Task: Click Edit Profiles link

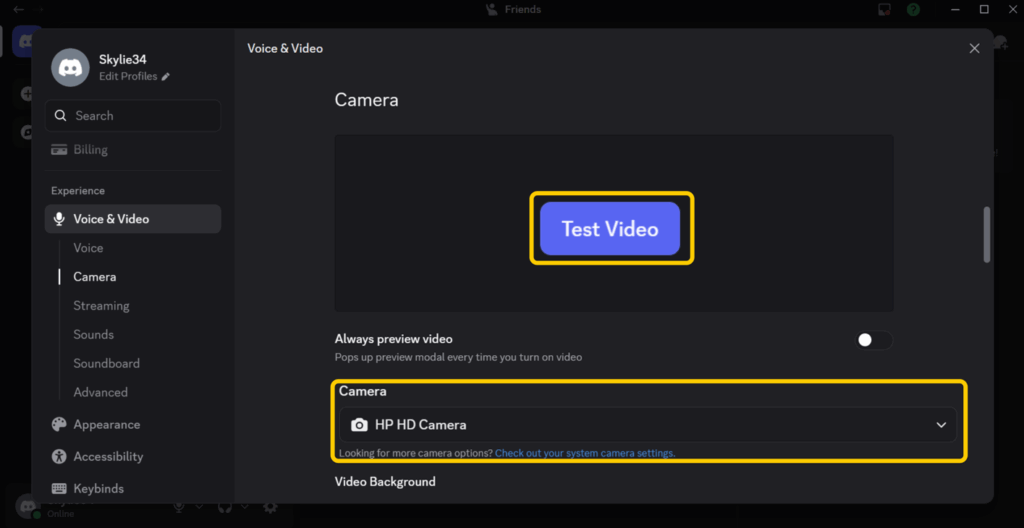Action: point(128,76)
